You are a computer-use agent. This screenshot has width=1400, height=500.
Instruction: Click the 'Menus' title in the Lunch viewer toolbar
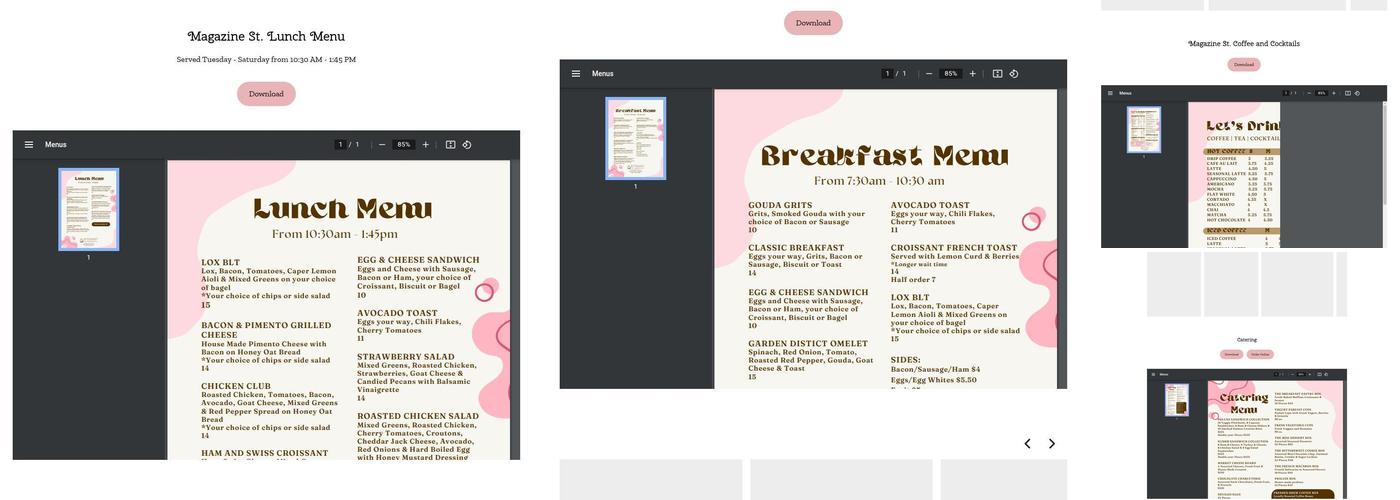[x=56, y=144]
